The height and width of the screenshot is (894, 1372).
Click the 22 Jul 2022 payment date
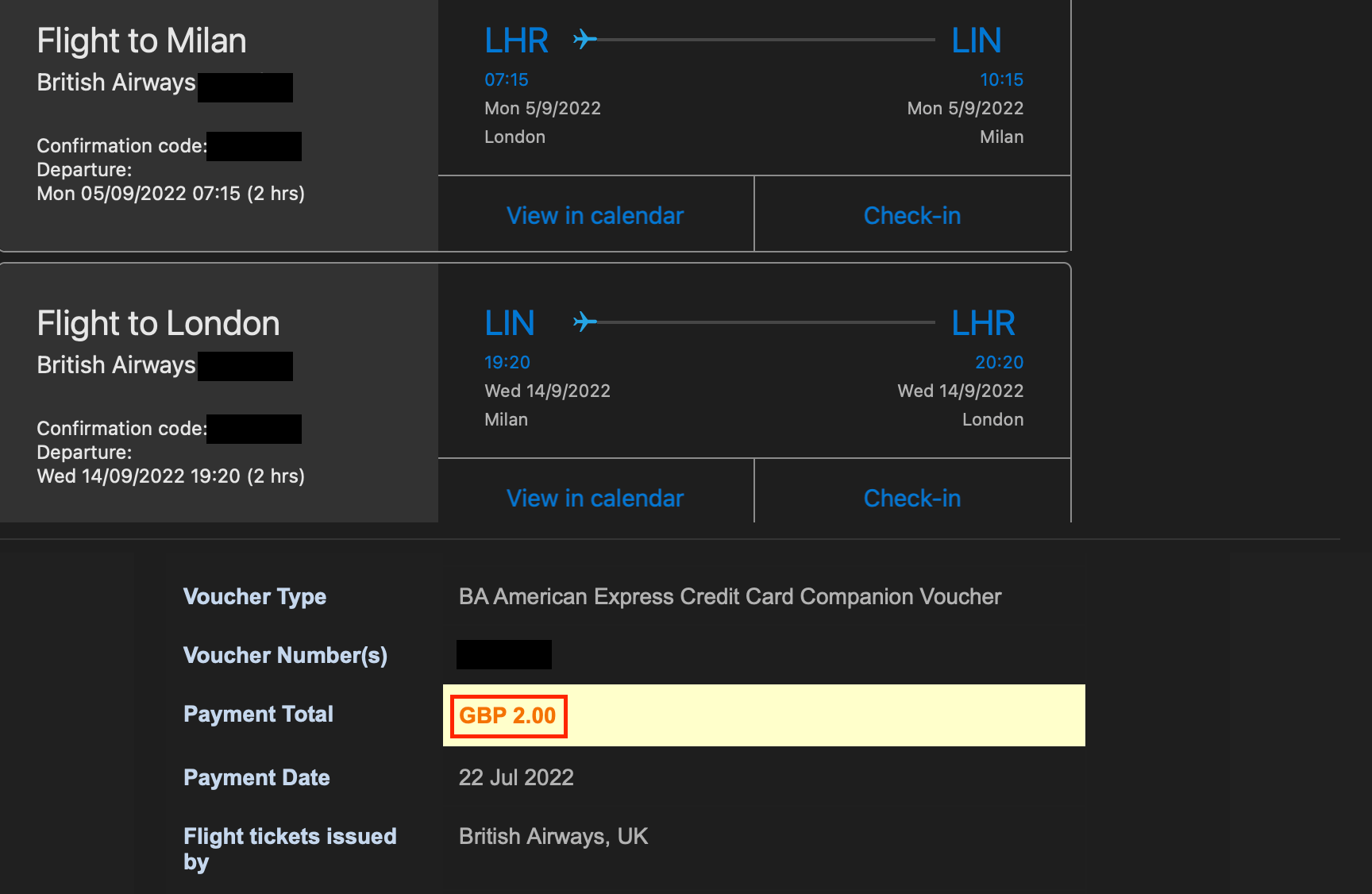(x=516, y=777)
